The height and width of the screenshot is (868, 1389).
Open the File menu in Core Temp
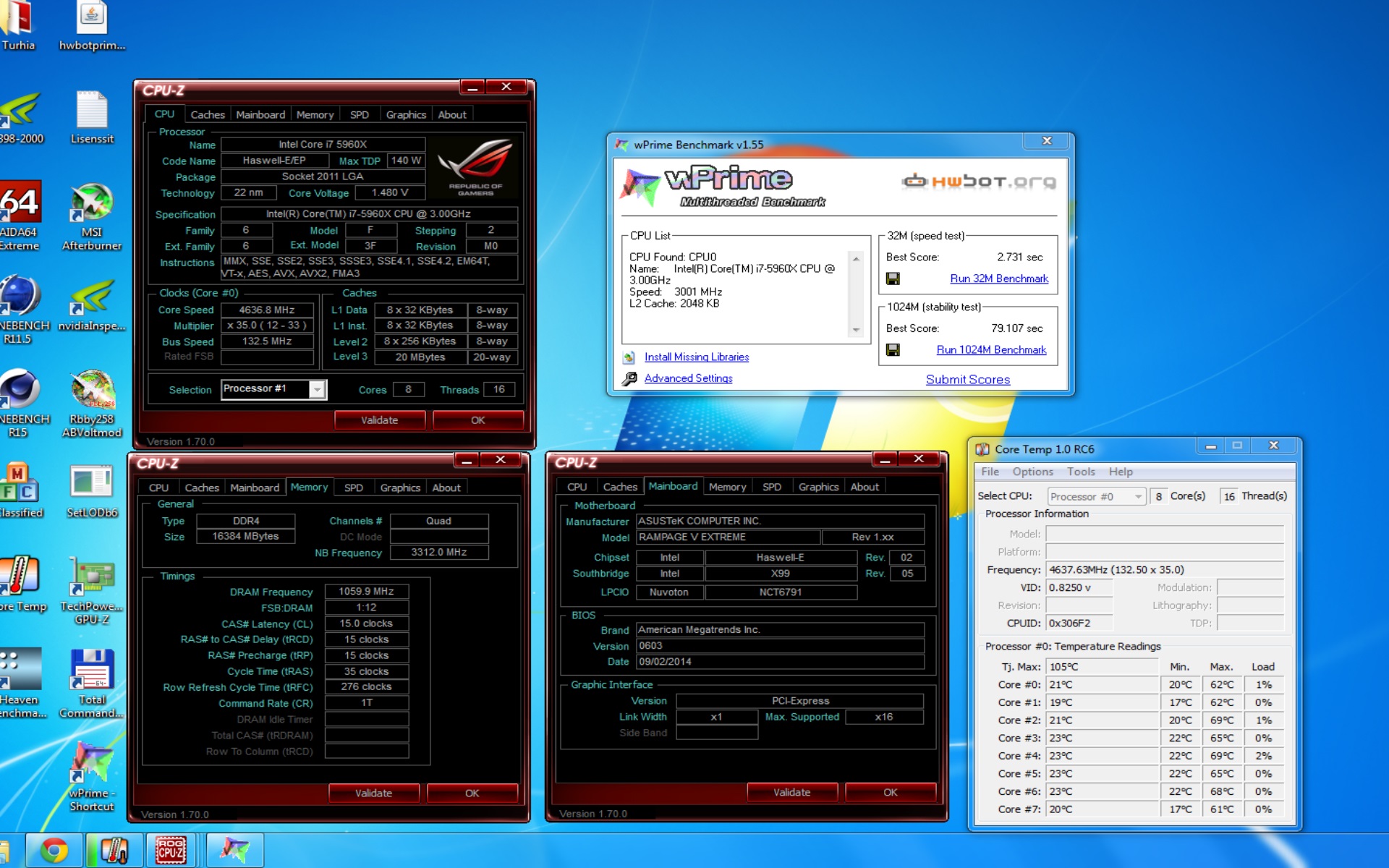990,472
